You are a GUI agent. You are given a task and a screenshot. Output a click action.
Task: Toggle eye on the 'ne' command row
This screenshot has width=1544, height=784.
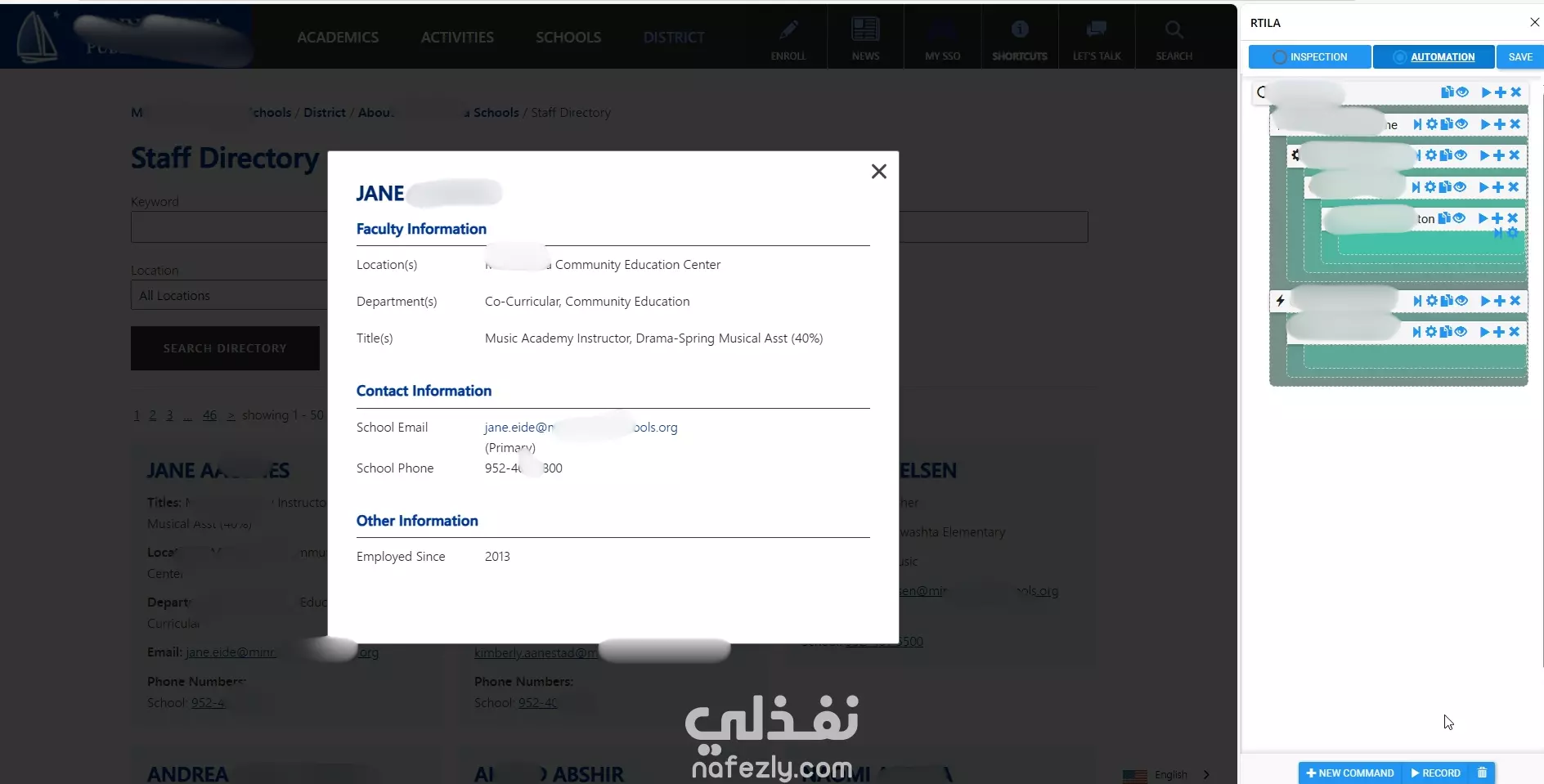coord(1461,124)
